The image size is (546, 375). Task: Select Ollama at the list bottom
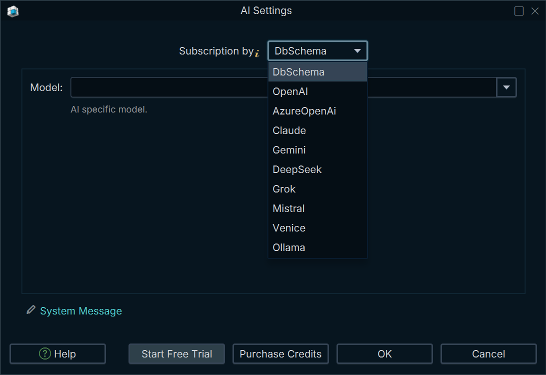click(317, 248)
